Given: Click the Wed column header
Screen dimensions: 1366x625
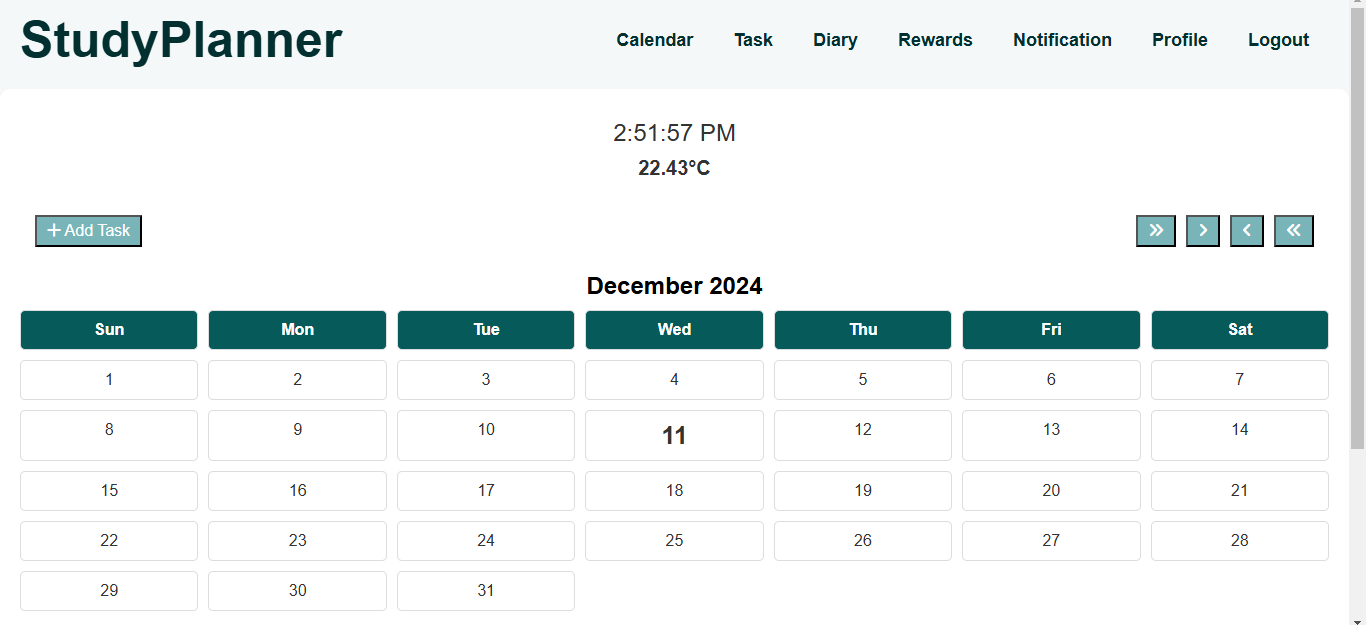Looking at the screenshot, I should pyautogui.click(x=674, y=330).
